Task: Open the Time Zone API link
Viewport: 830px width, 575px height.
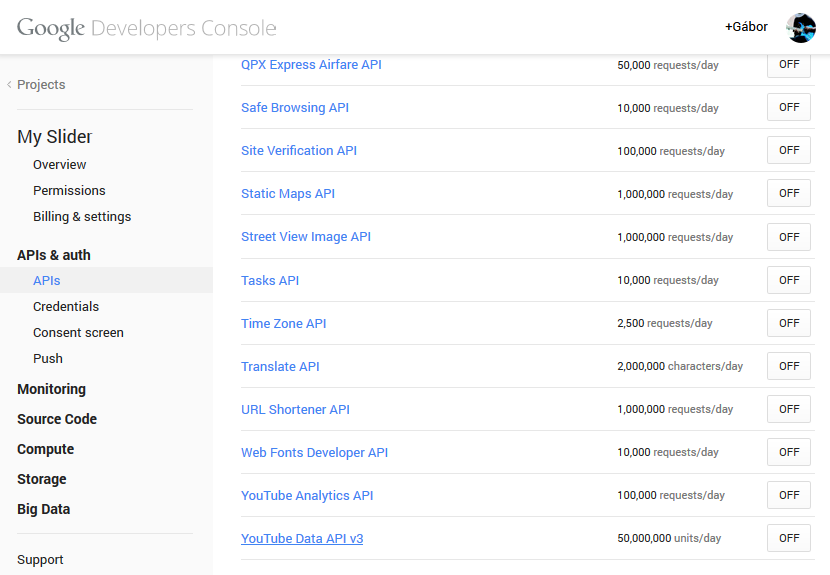Action: (283, 324)
